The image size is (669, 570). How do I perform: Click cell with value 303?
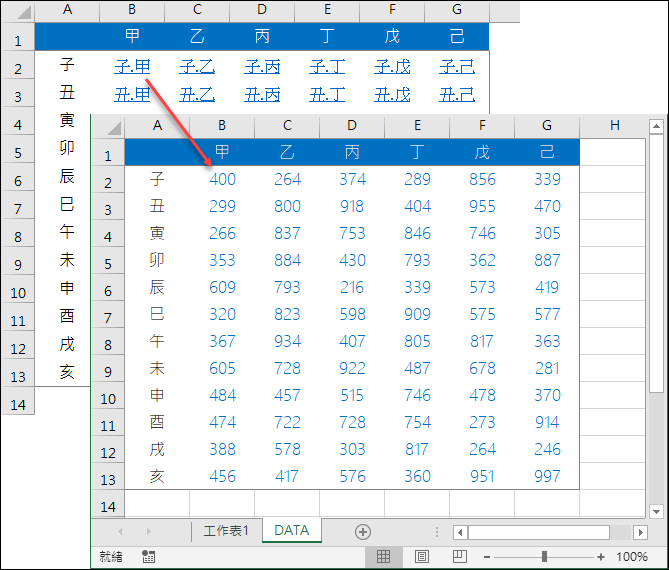point(352,449)
